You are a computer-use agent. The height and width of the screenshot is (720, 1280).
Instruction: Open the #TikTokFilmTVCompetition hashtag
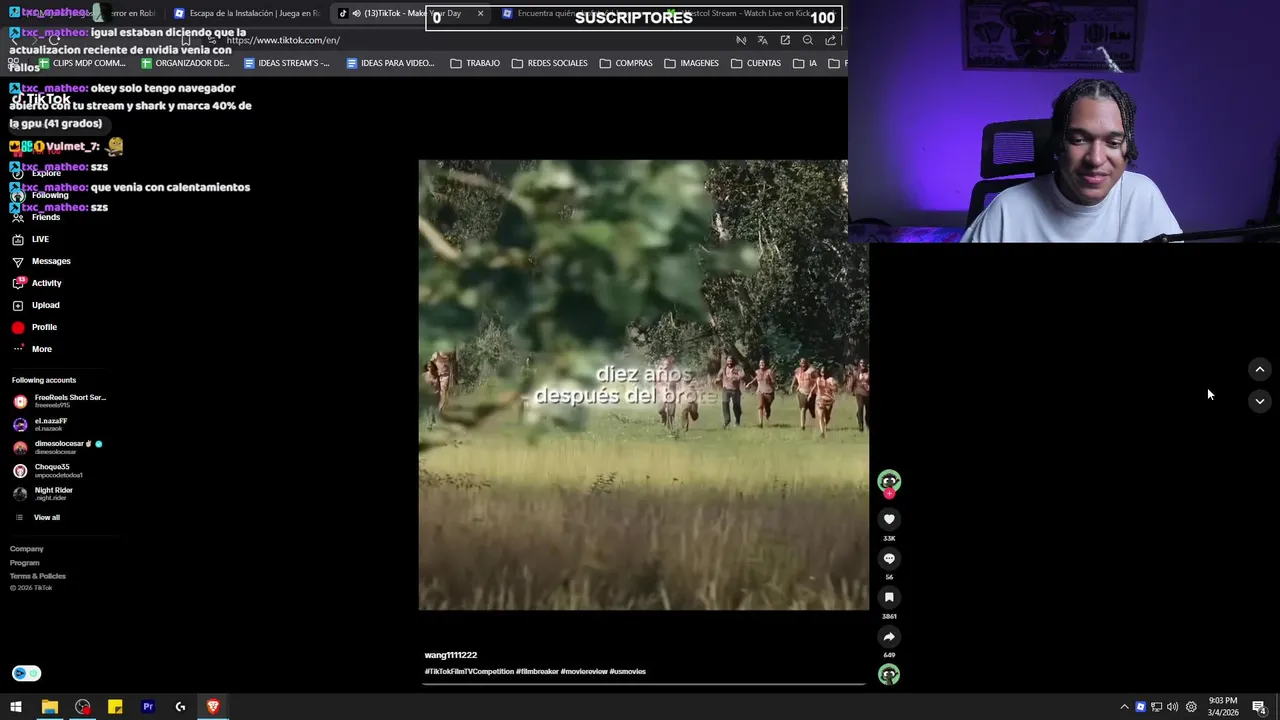tap(469, 671)
